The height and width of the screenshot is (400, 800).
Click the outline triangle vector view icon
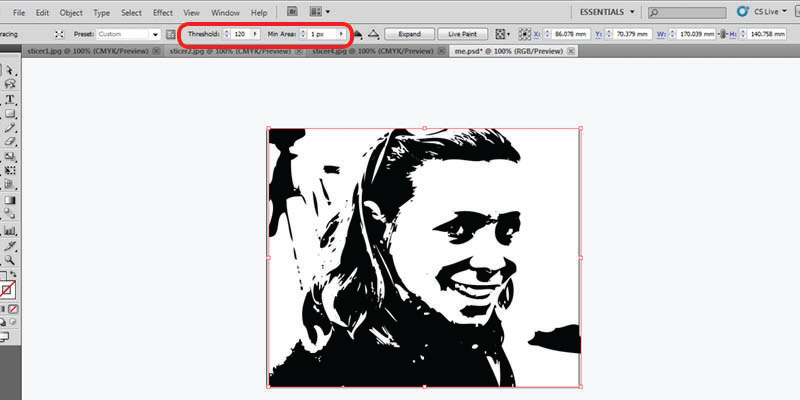(x=374, y=34)
